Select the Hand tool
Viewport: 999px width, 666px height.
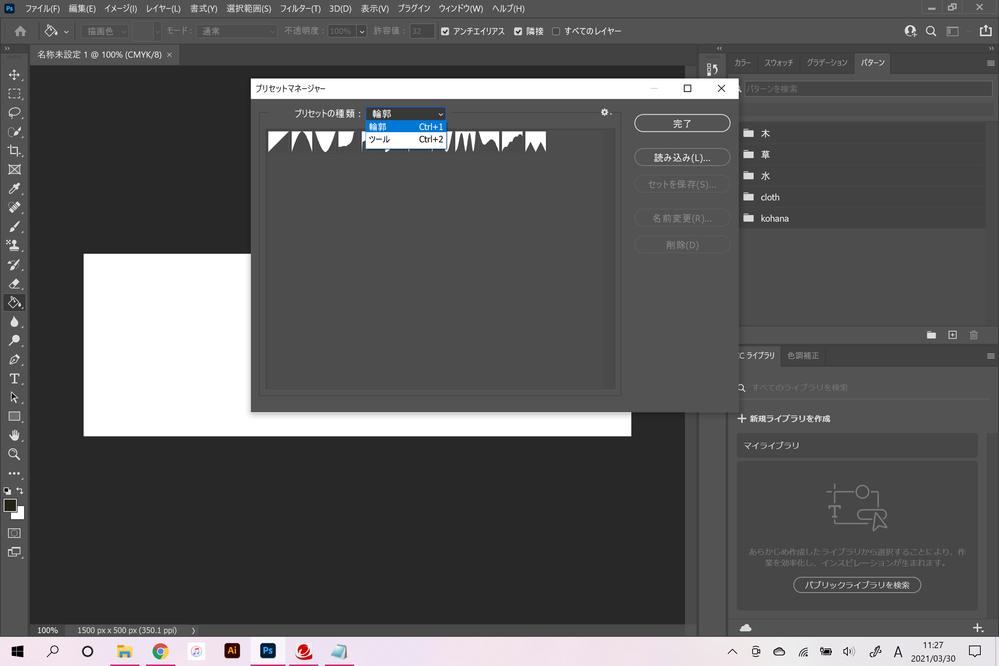[14, 435]
